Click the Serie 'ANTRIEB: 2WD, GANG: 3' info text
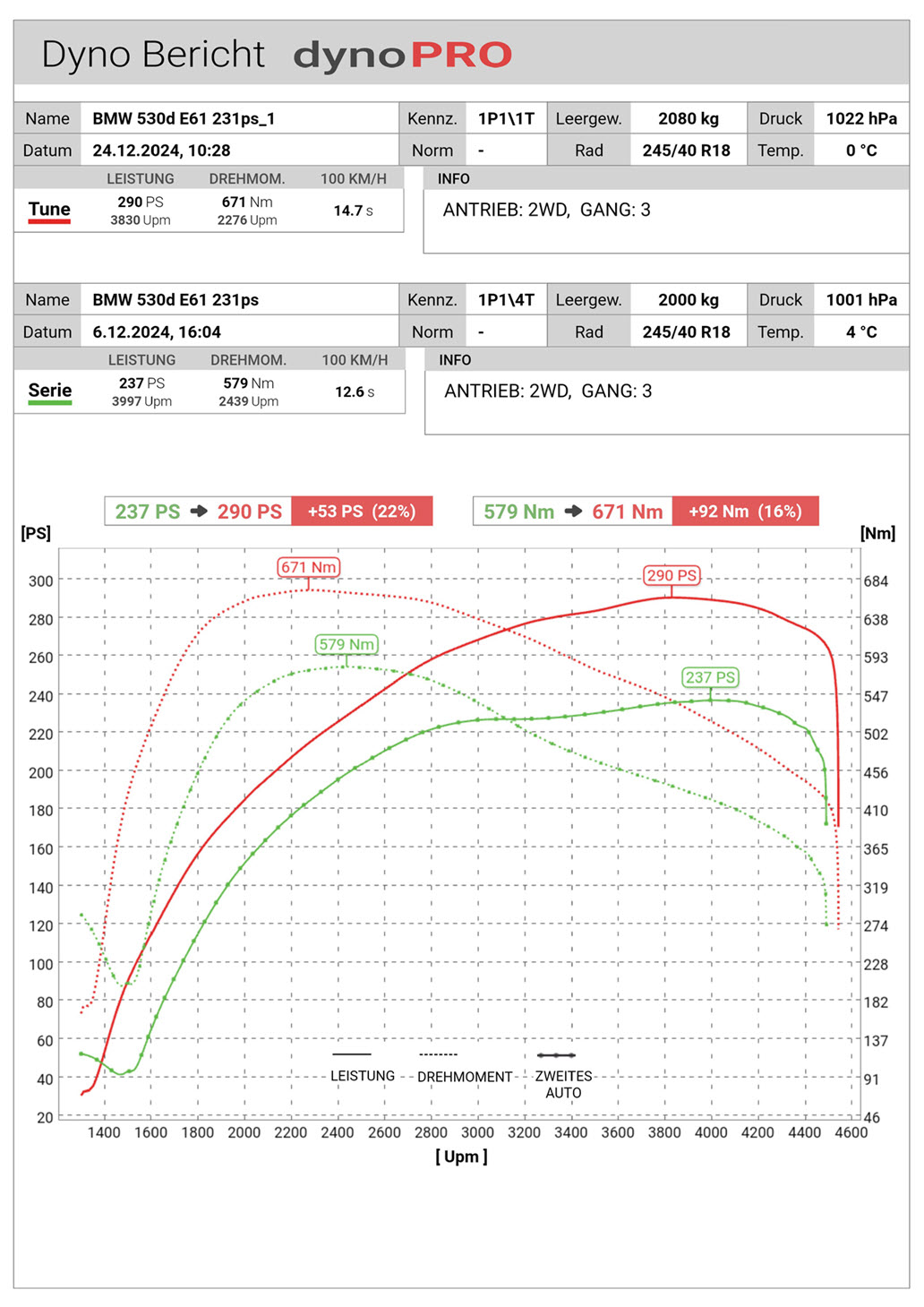The height and width of the screenshot is (1307, 924). (x=548, y=391)
